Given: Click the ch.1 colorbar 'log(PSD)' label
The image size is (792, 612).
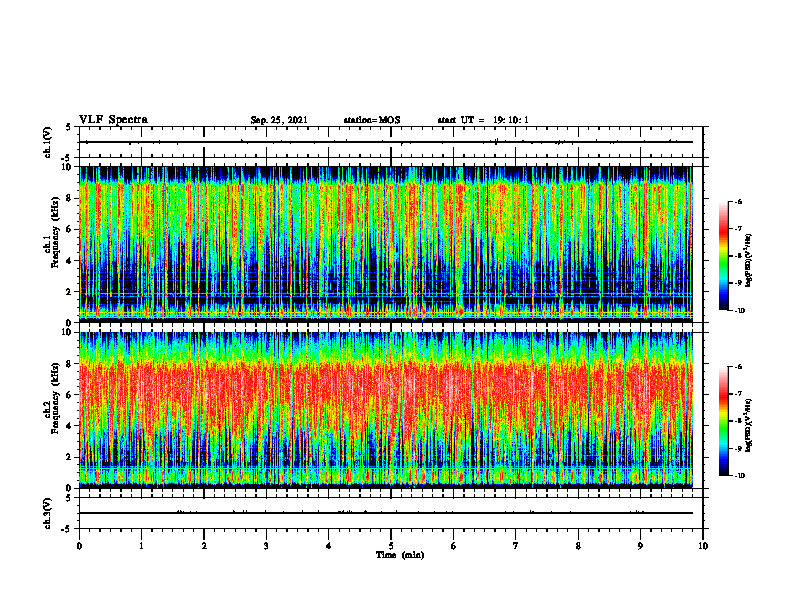Looking at the screenshot, I should point(750,261).
